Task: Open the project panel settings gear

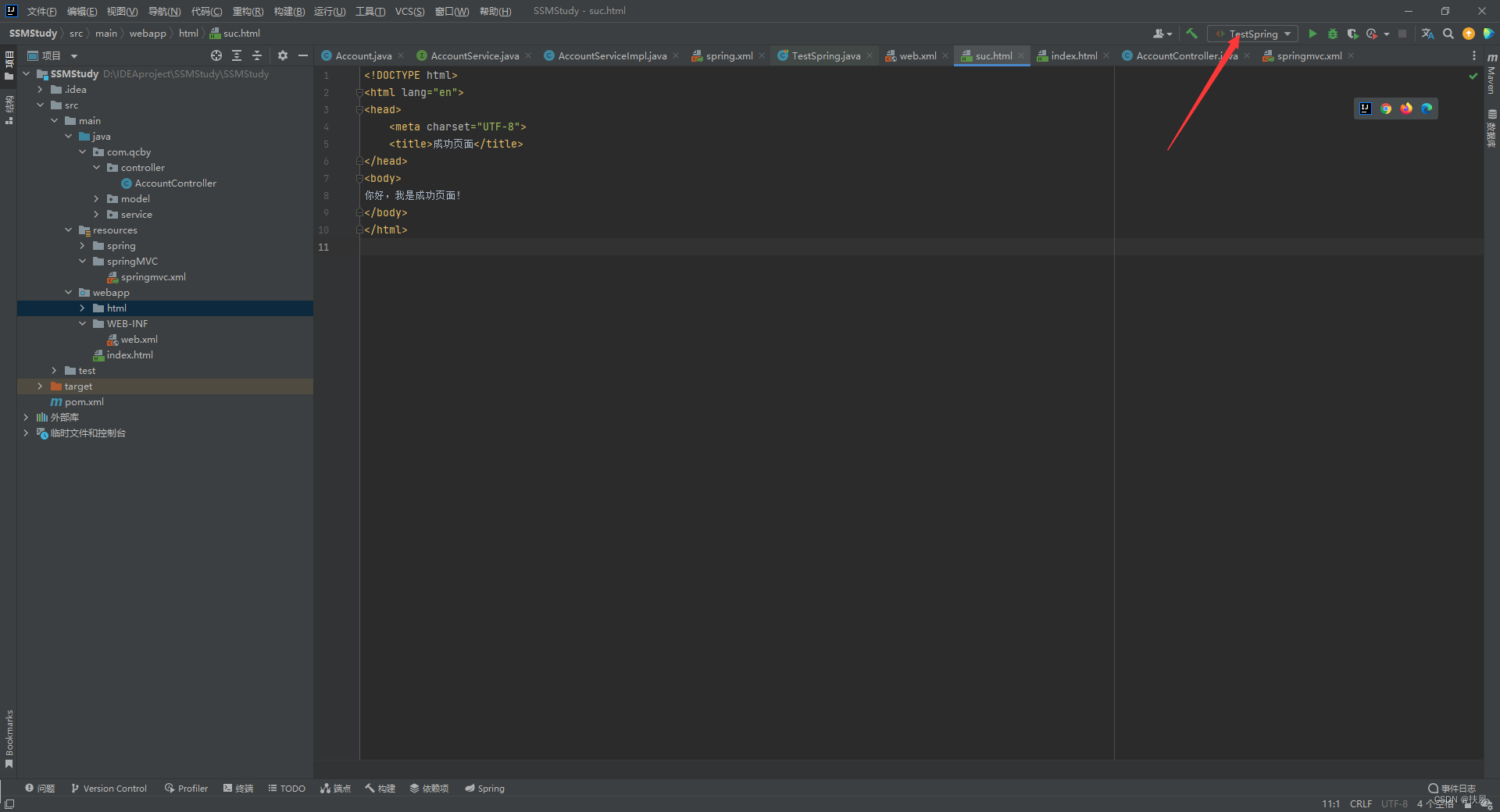Action: (x=283, y=55)
